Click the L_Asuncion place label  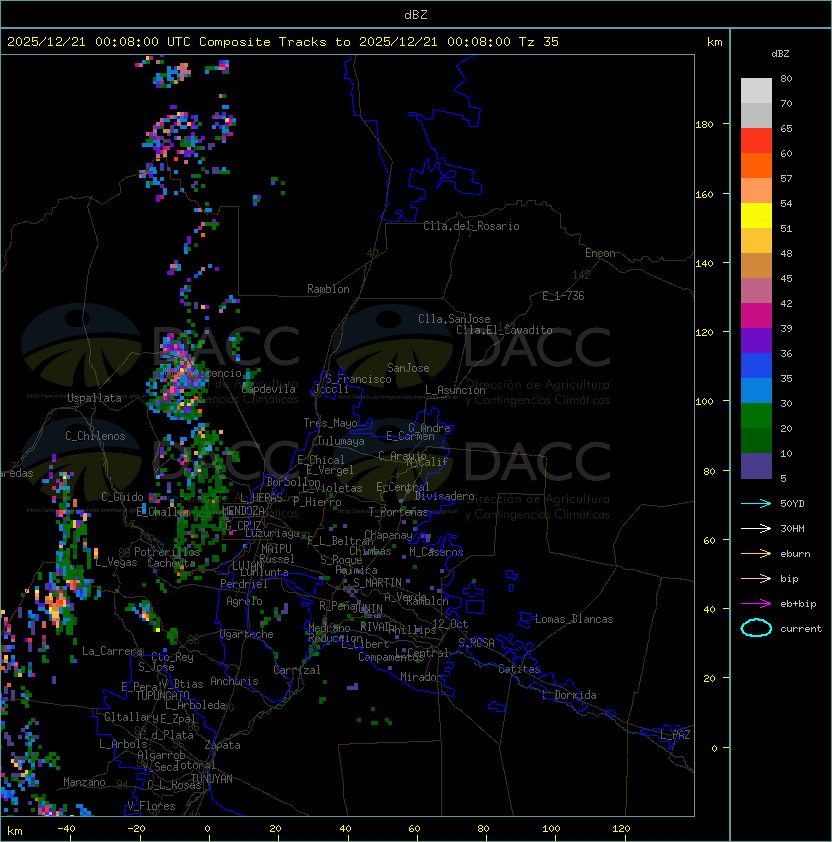pos(455,390)
